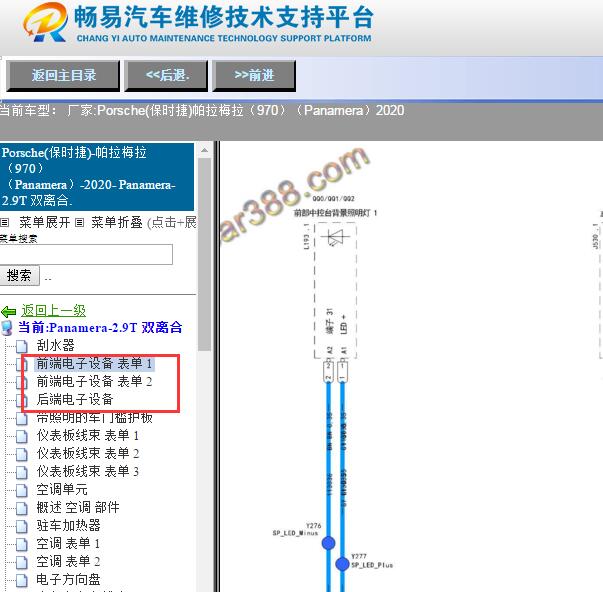Click the sidebar scrollbar up arrow
This screenshot has width=603, height=592.
pos(205,150)
